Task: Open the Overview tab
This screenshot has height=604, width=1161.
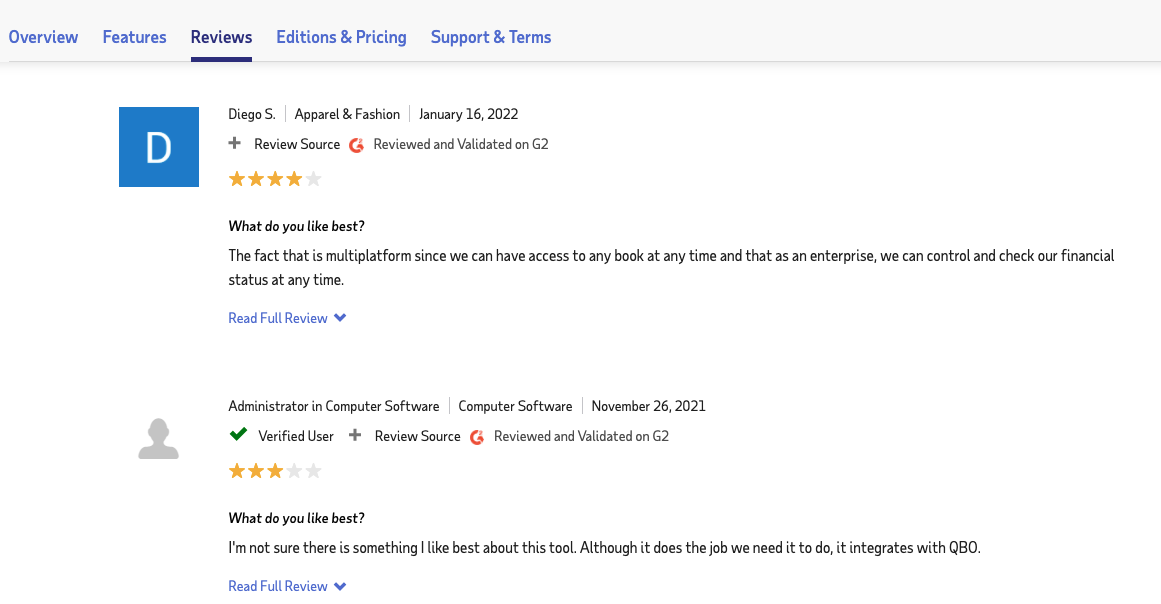Action: click(43, 37)
